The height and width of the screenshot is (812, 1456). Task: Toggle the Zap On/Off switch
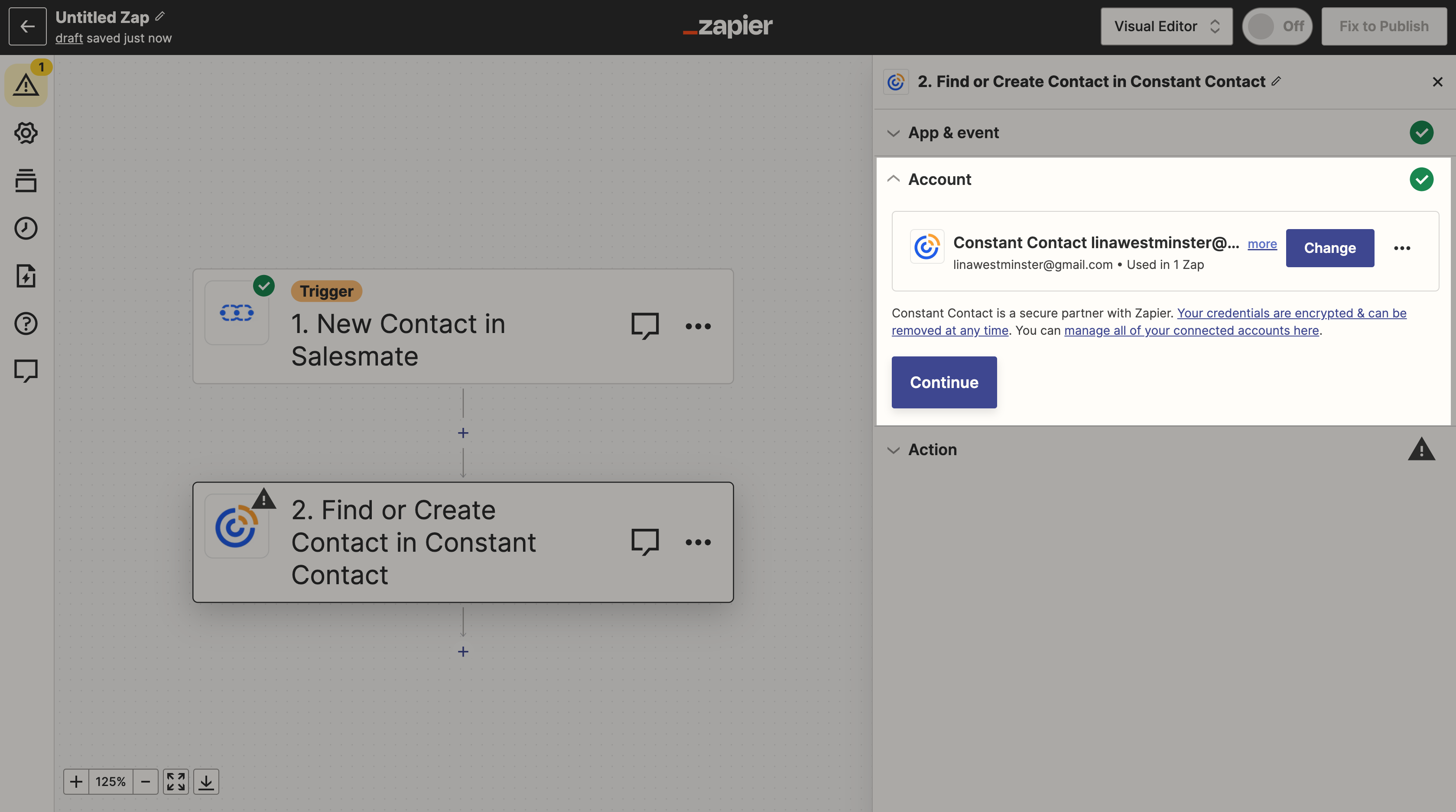pos(1277,26)
